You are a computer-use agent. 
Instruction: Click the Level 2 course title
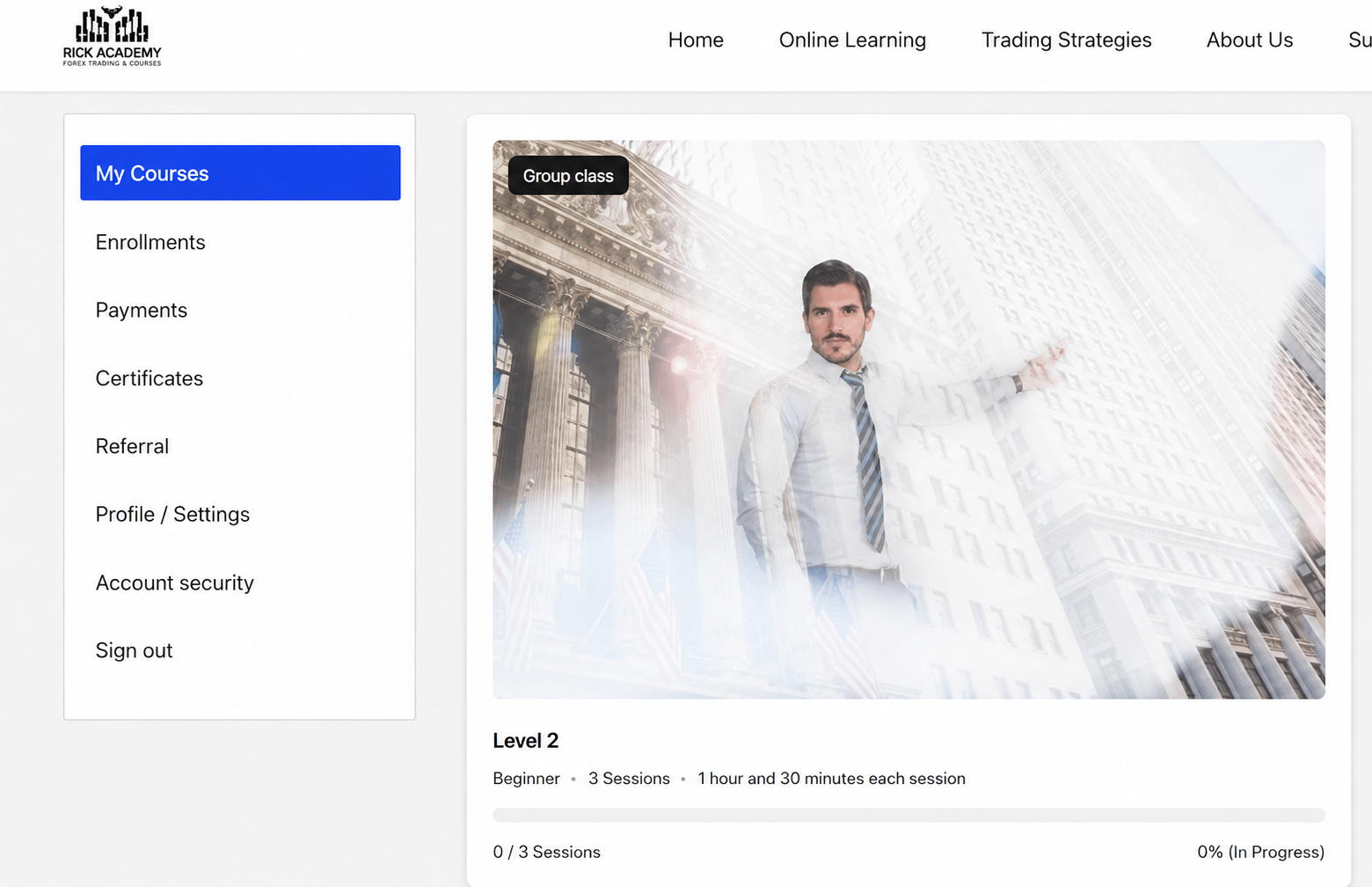pos(526,741)
